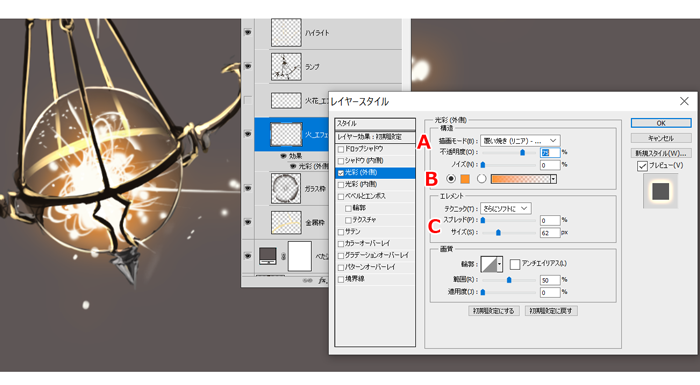The height and width of the screenshot is (385, 700).
Task: Click the 金網枠 layer thumbnail
Action: coord(286,222)
